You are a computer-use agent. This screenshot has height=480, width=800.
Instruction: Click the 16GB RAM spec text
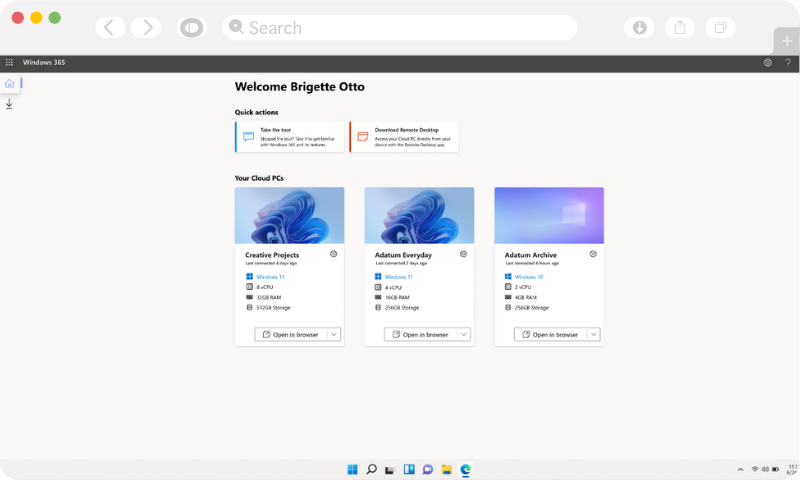397,297
